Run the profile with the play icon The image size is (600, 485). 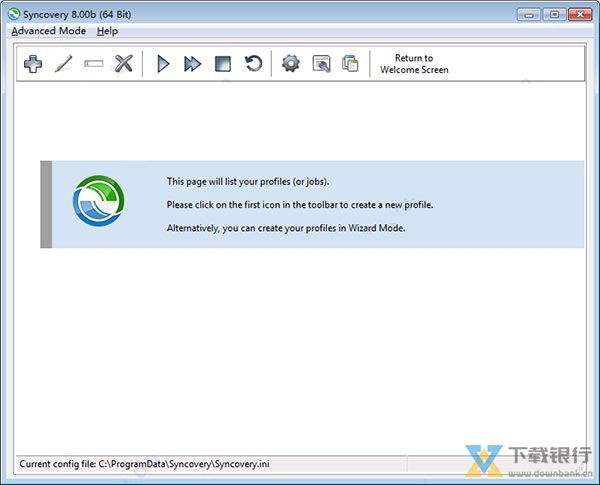[163, 64]
